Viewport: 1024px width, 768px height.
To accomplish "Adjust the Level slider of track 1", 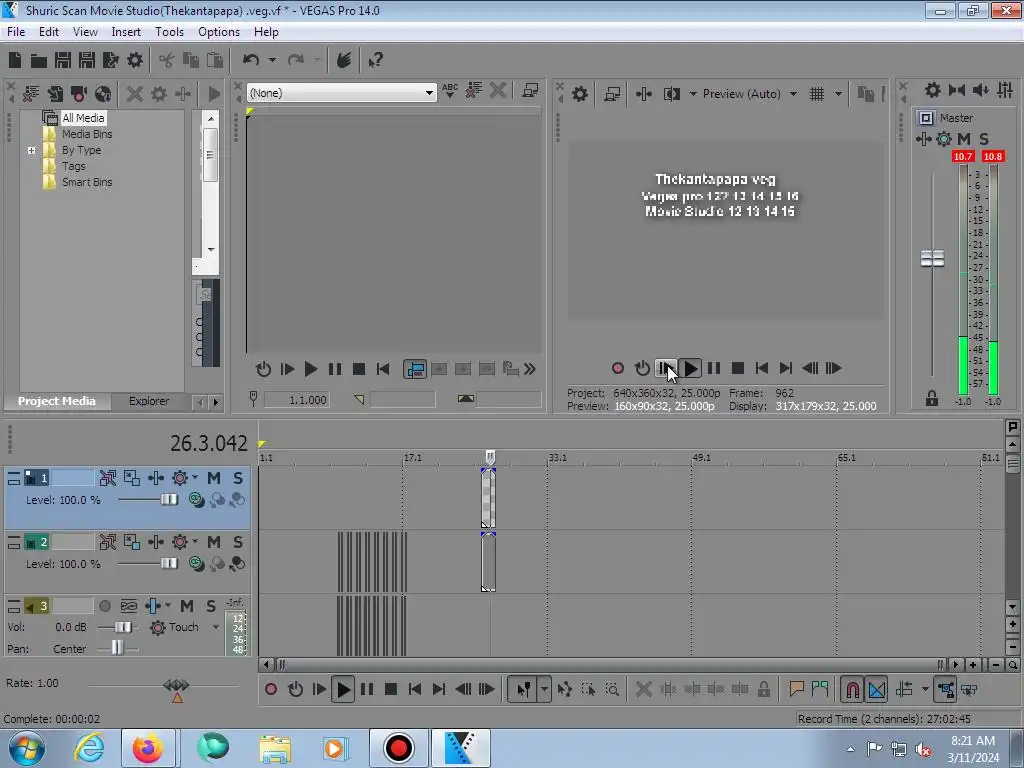I will click(169, 500).
